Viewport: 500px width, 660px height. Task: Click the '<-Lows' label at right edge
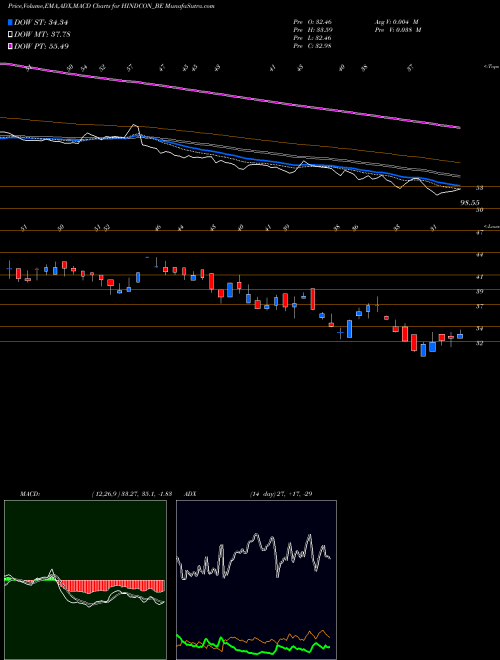(x=491, y=226)
